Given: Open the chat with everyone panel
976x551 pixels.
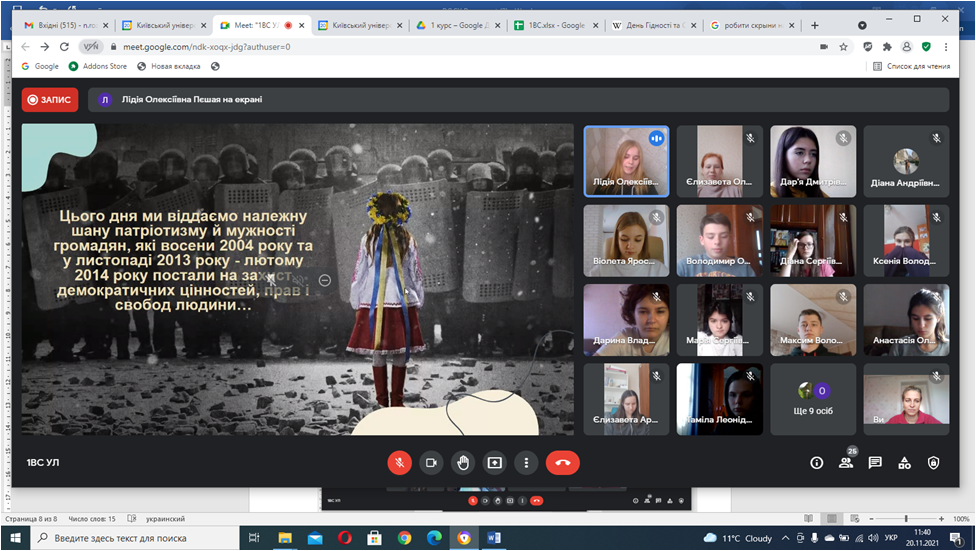Looking at the screenshot, I should pos(875,463).
